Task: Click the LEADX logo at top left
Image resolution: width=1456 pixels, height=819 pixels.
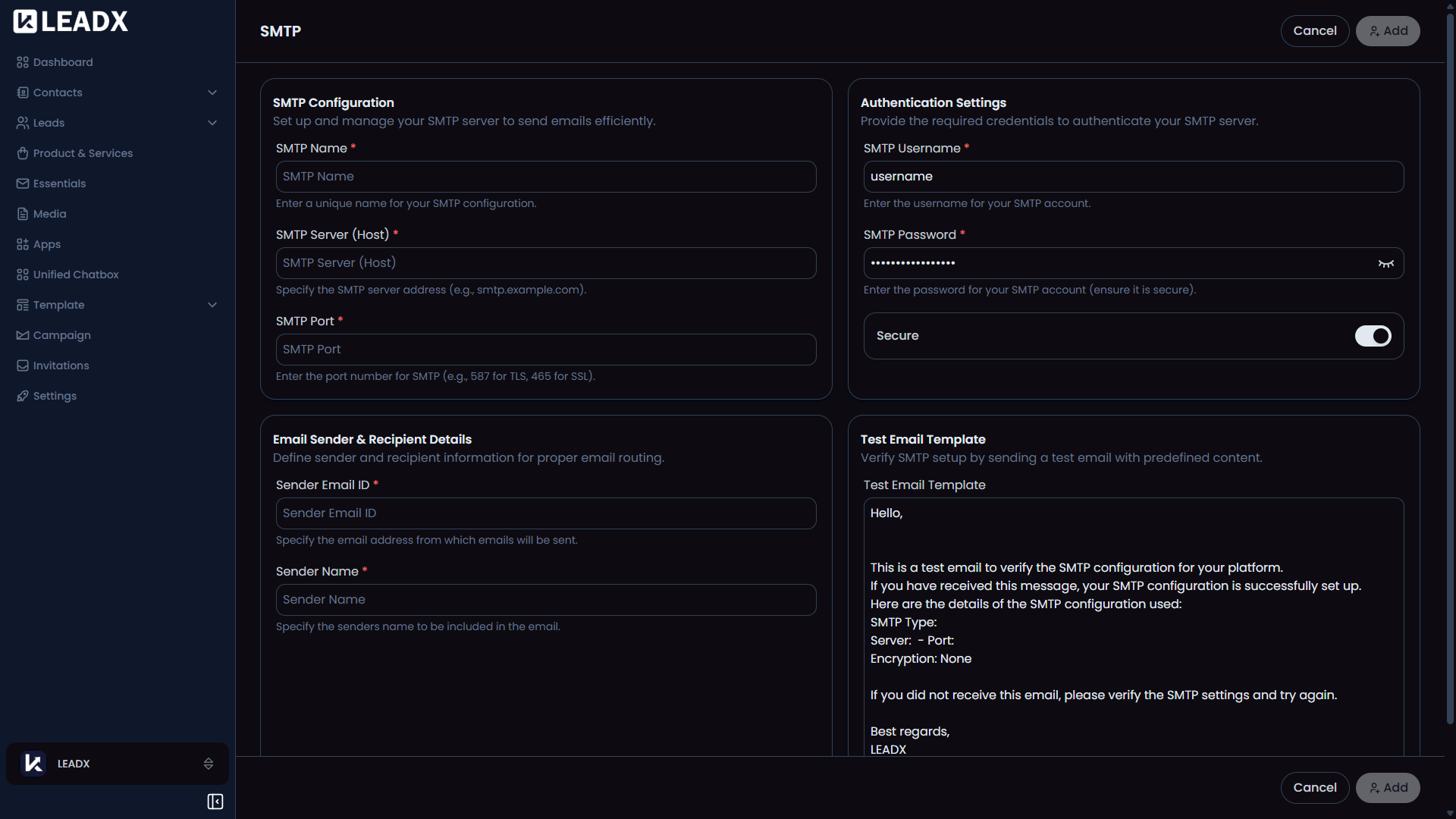Action: click(70, 20)
